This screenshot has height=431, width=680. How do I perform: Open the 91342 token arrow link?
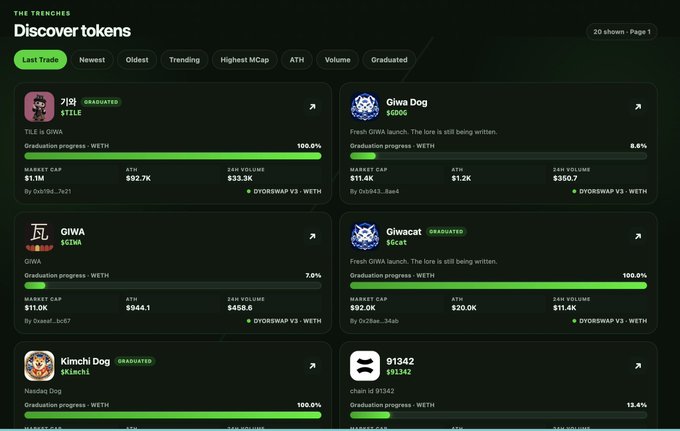click(x=638, y=366)
